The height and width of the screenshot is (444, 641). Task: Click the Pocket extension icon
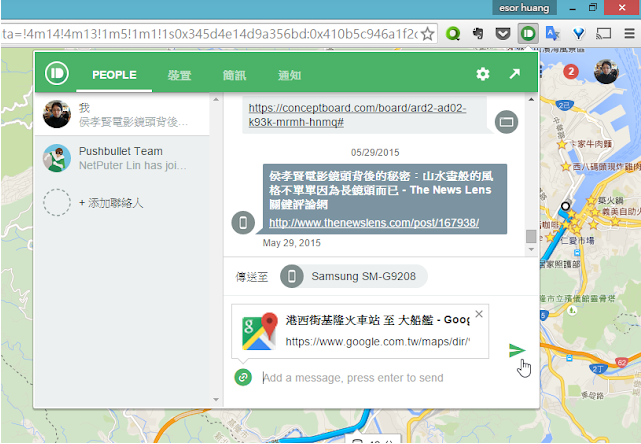coord(503,33)
